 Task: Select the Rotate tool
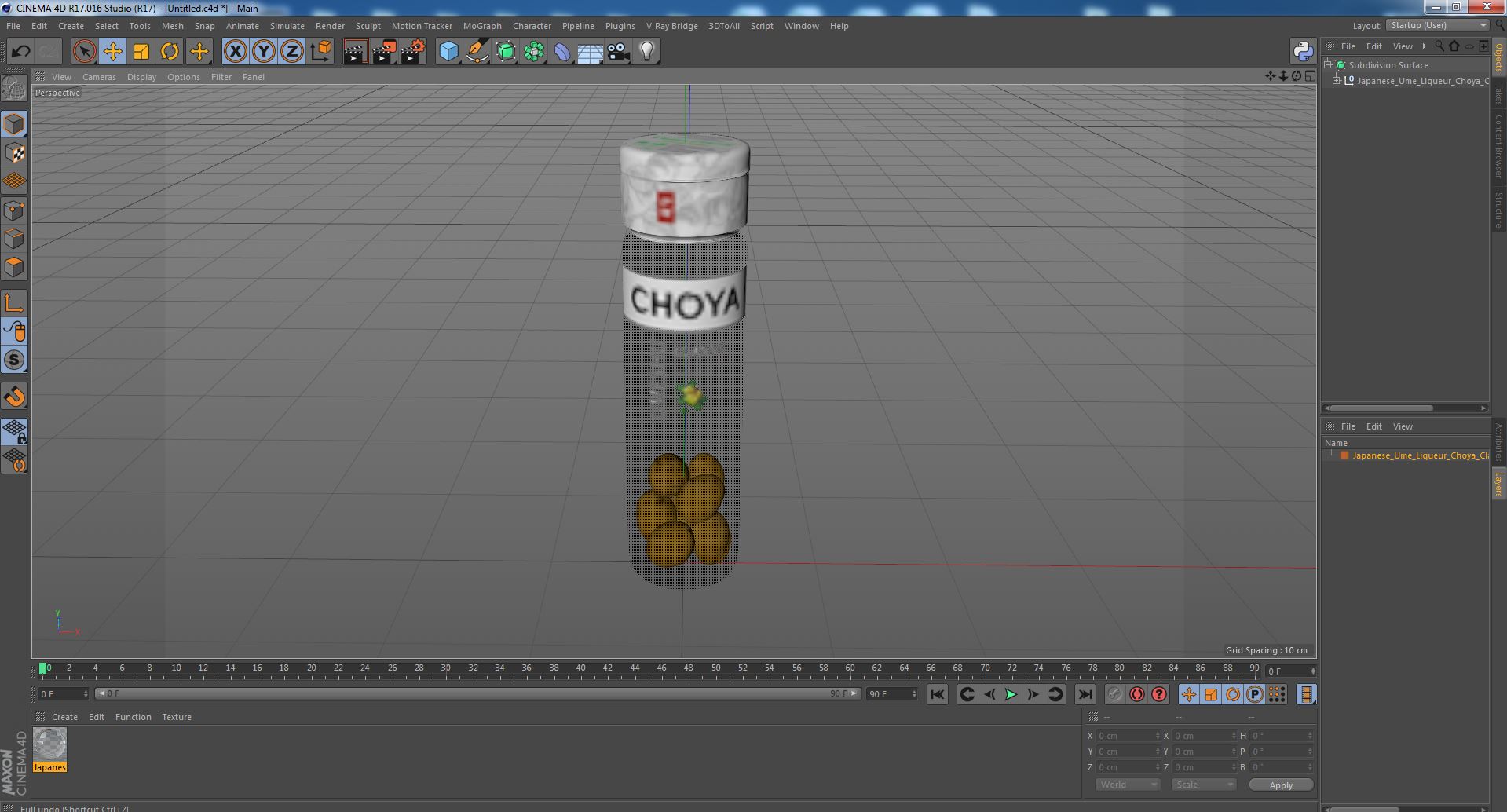[170, 52]
